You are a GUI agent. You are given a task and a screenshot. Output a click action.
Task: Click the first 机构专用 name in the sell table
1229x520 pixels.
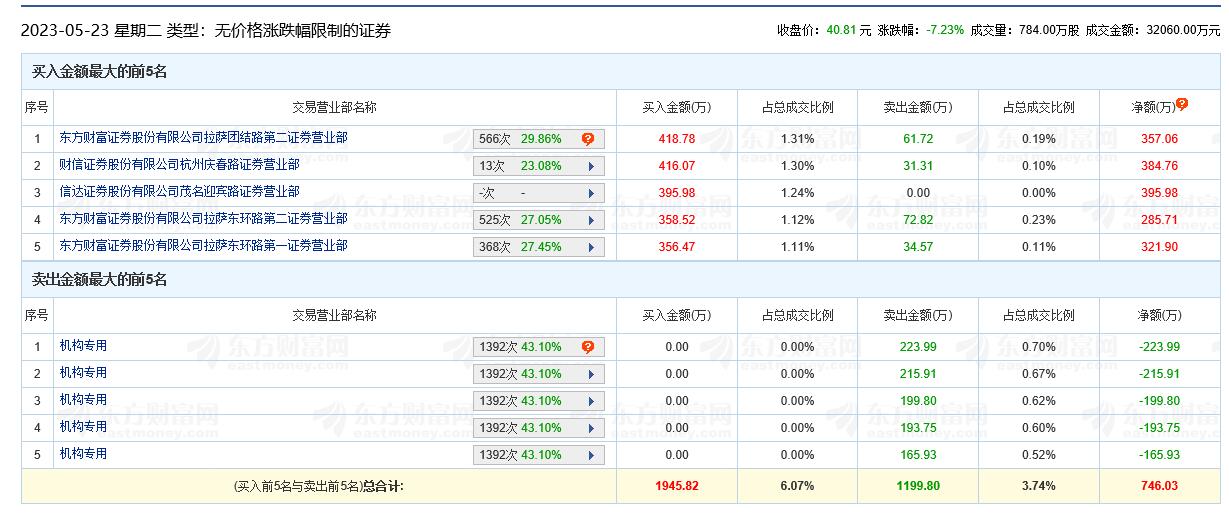(83, 346)
